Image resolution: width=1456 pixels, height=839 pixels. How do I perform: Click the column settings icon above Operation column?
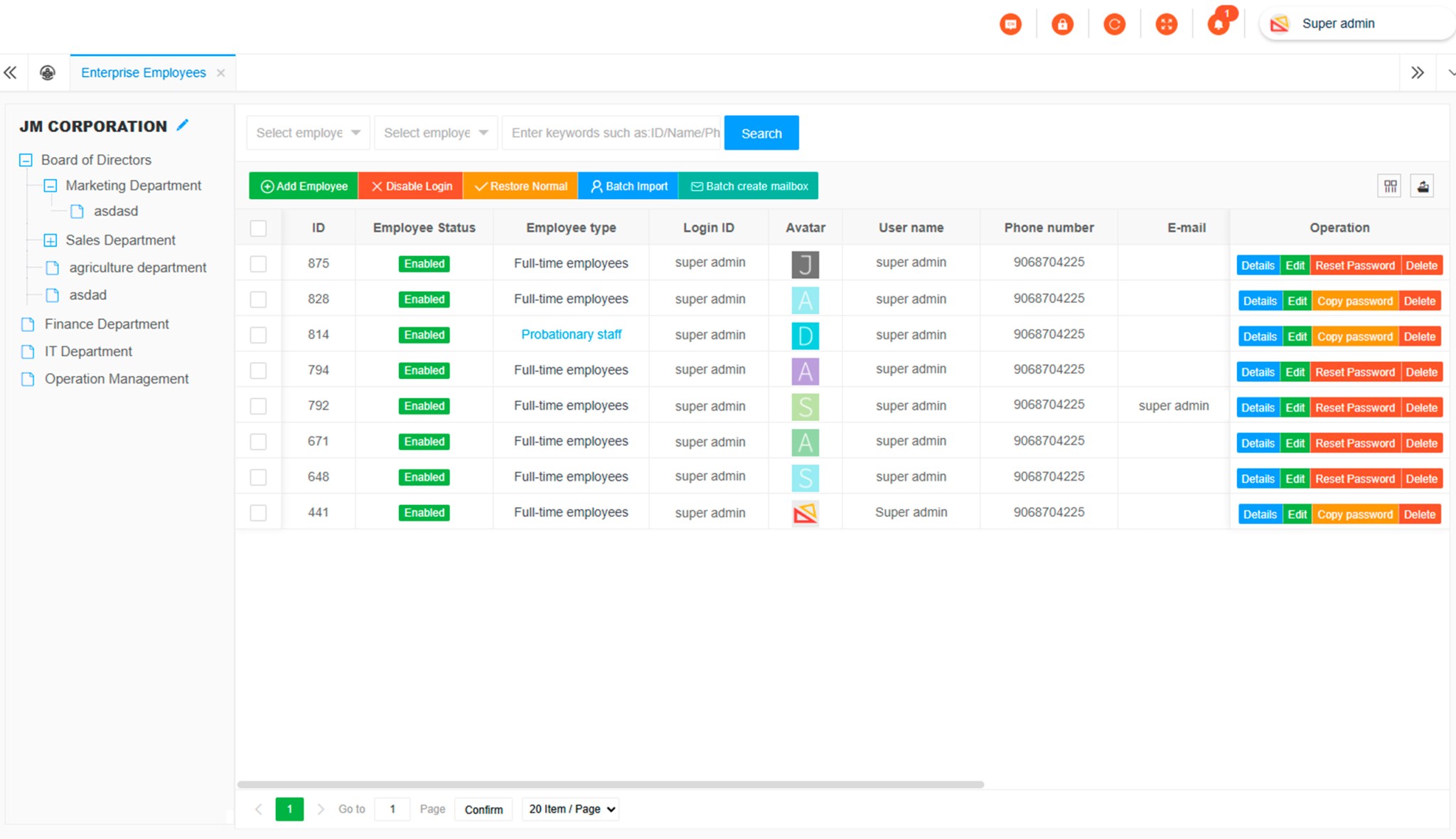1389,186
